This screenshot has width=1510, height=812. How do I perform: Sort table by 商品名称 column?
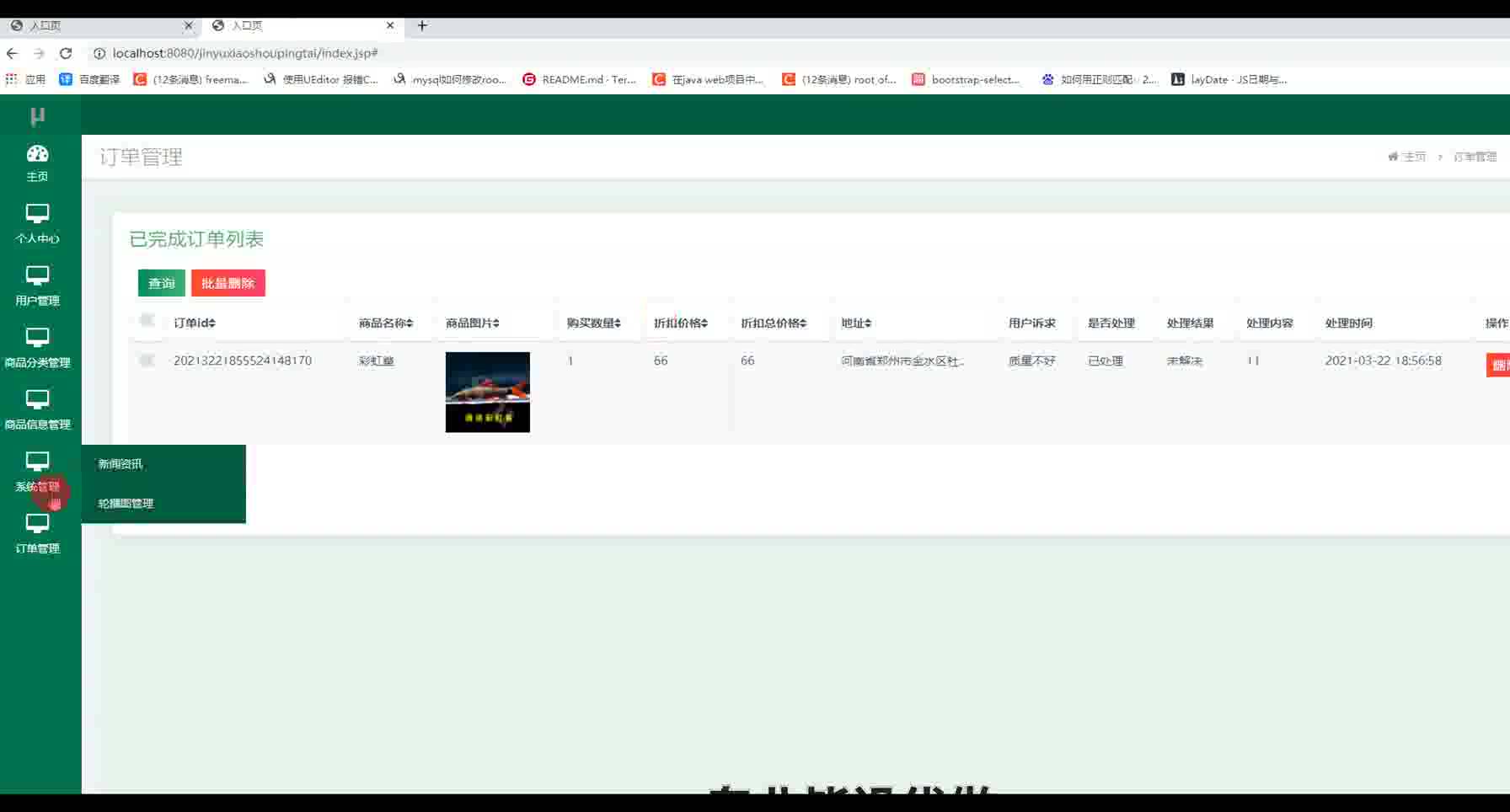tap(386, 323)
